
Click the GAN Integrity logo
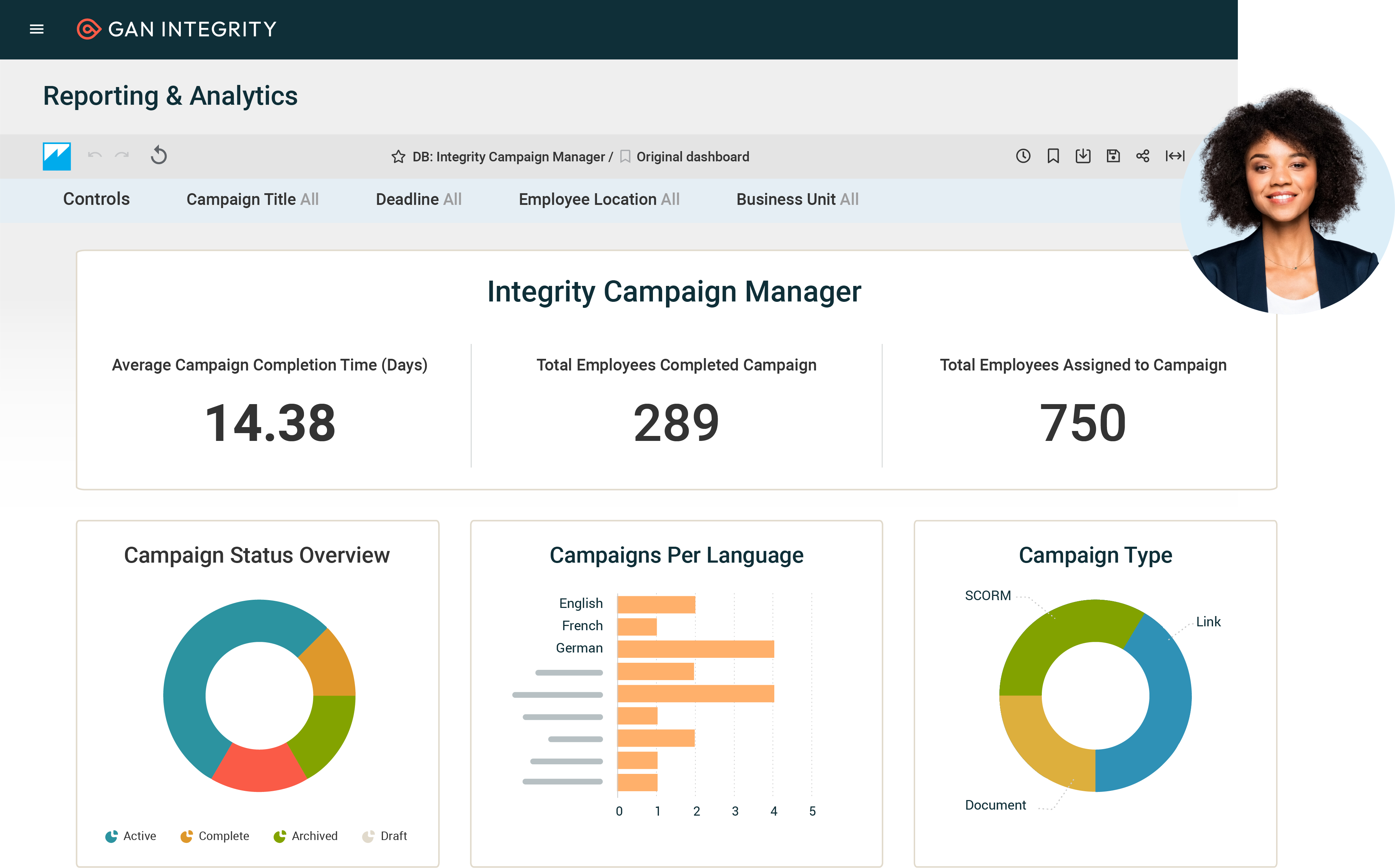(x=176, y=29)
